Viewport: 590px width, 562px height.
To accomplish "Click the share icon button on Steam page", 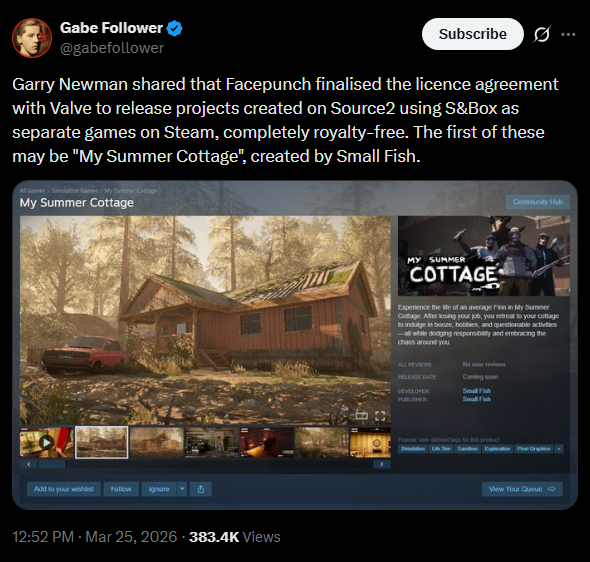I will tap(201, 489).
